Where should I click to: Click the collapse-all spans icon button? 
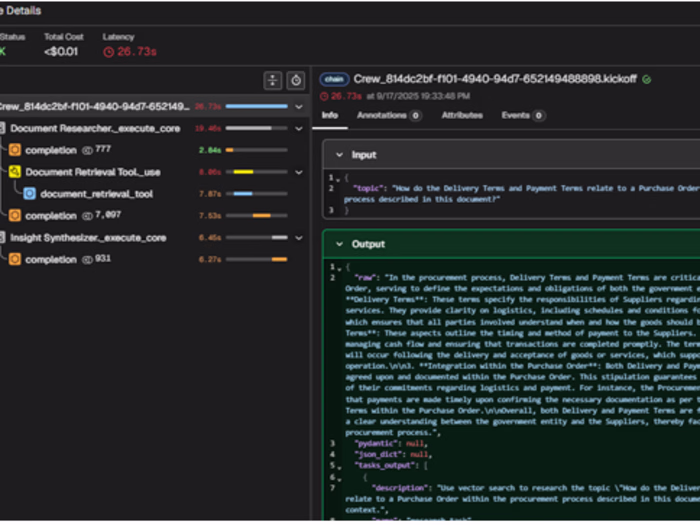[272, 81]
